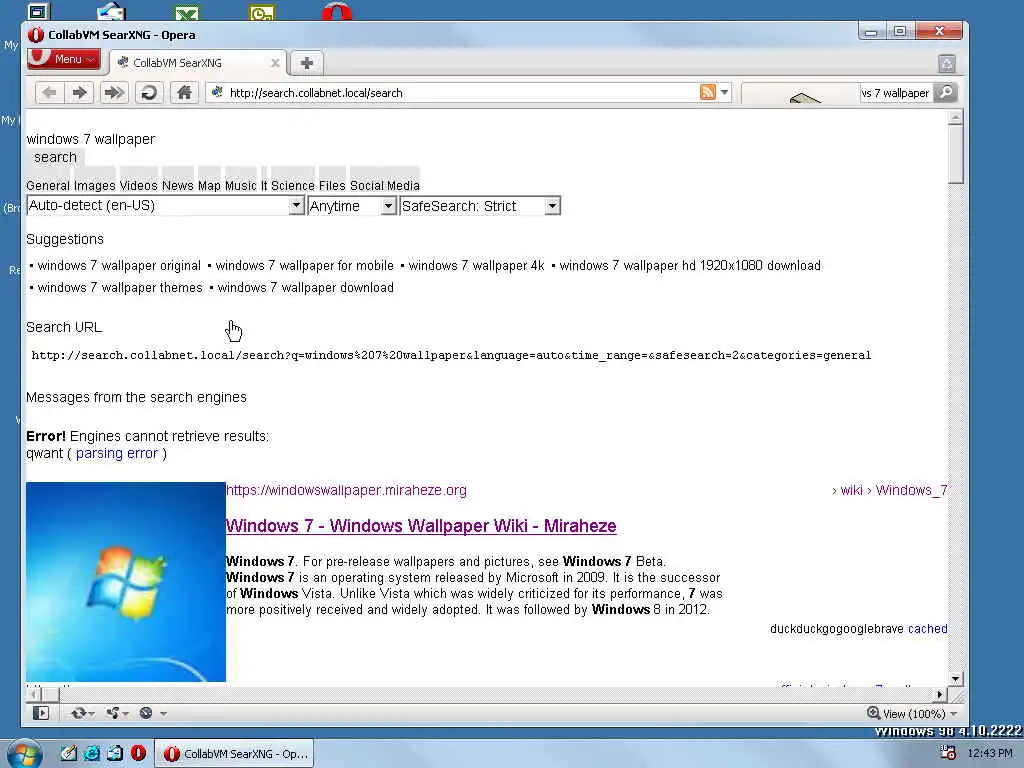Open the red Opera Menu button
1024x768 pixels.
[64, 59]
